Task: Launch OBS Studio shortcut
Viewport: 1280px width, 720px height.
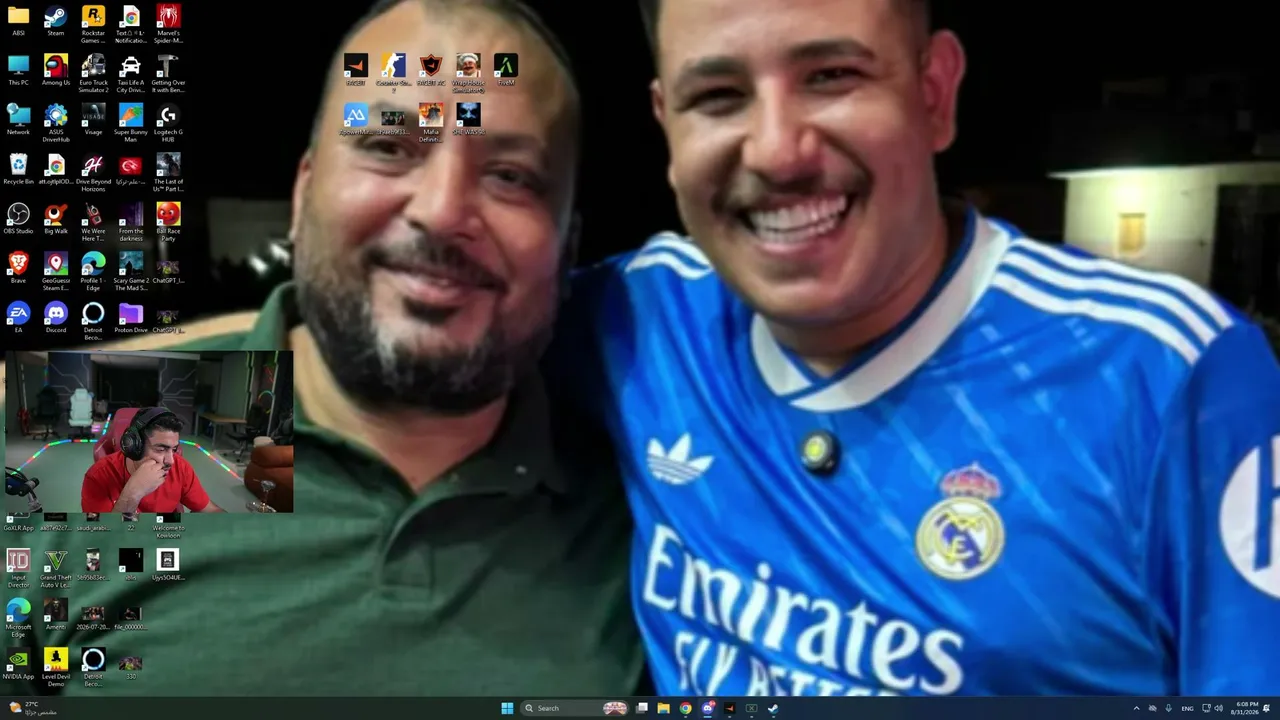Action: (18, 219)
